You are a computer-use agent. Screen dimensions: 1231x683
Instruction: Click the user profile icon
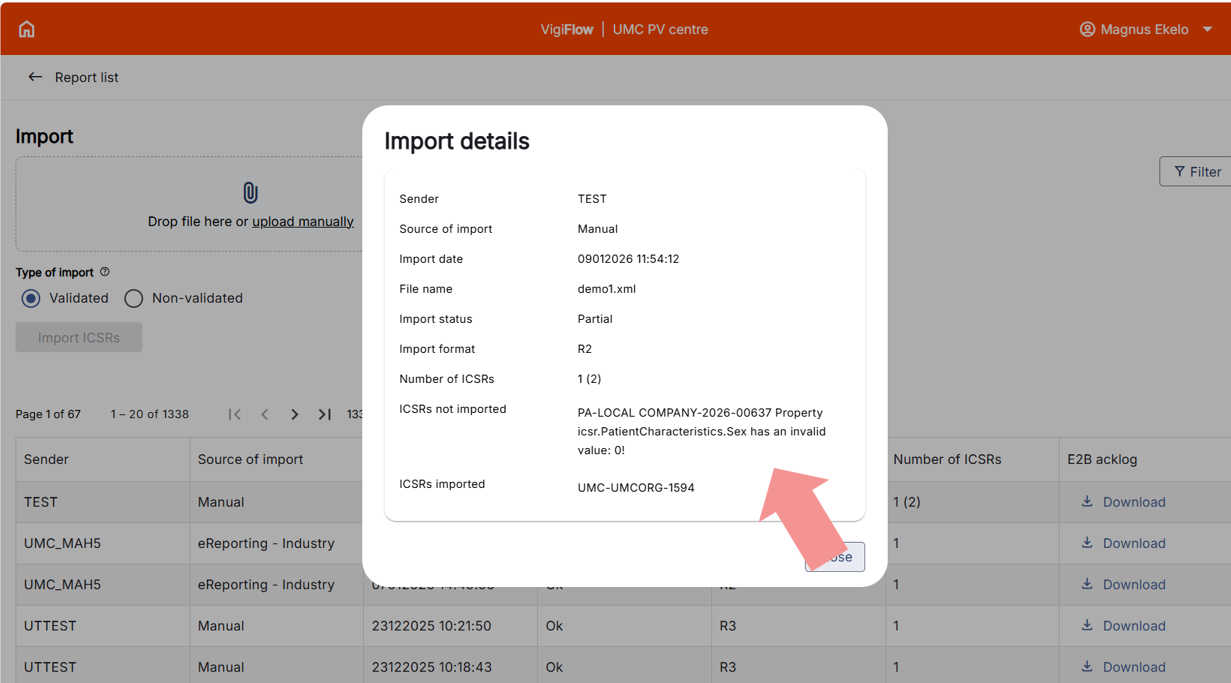1087,29
